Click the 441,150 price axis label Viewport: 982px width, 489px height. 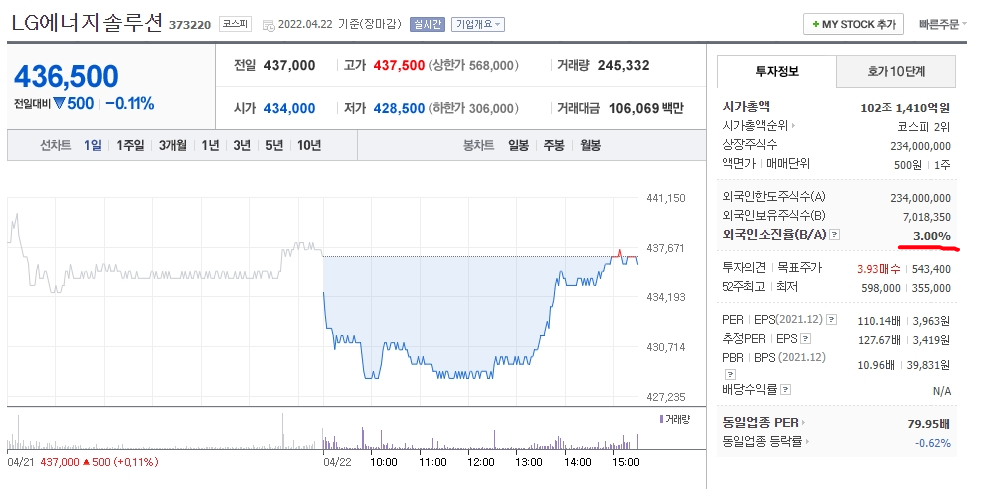[666, 198]
